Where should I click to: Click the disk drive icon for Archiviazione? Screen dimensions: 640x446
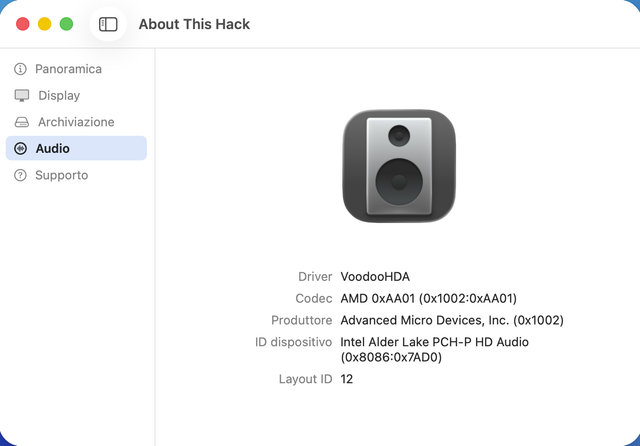pyautogui.click(x=22, y=122)
